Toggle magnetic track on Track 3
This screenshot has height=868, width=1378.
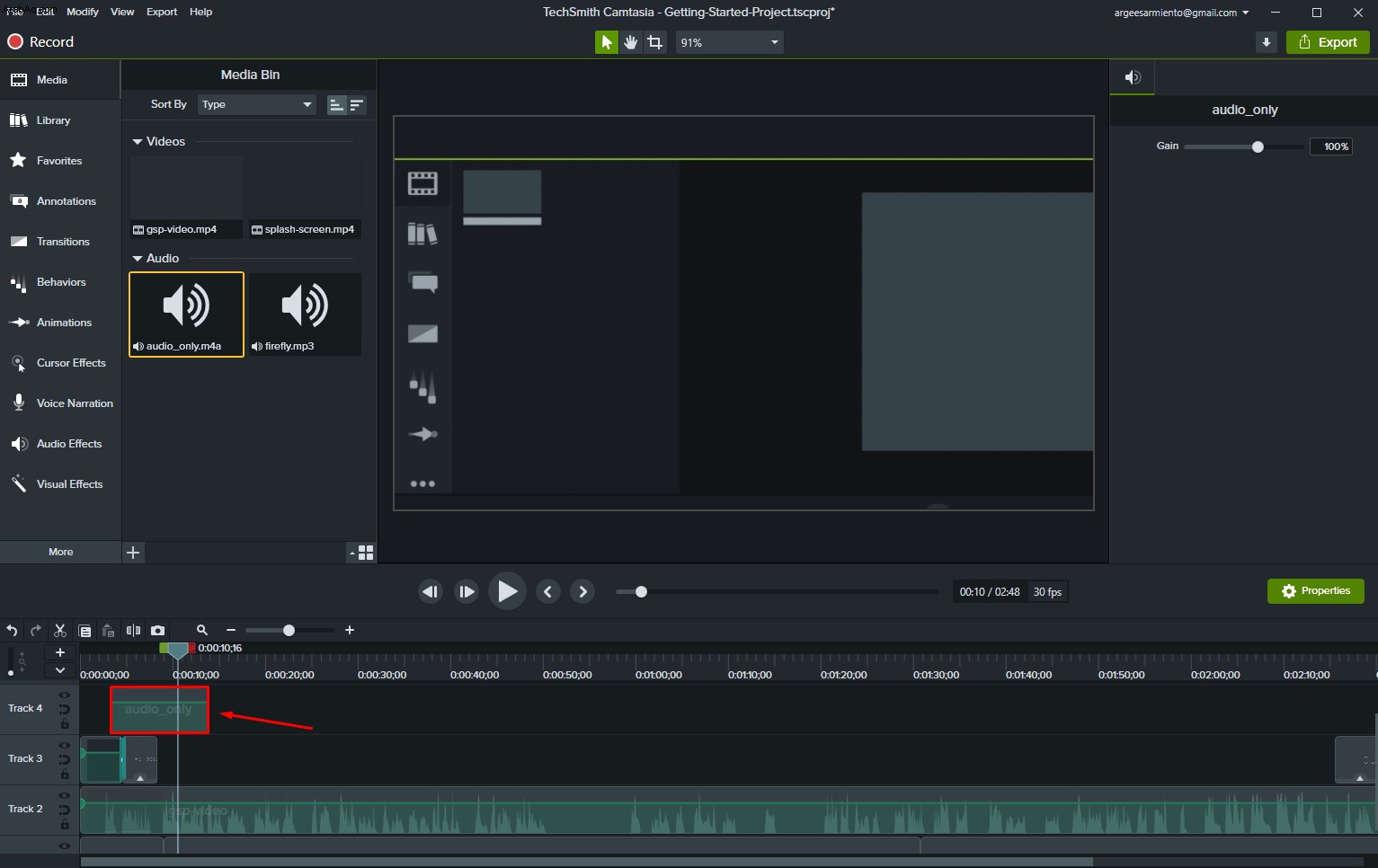pos(64,760)
